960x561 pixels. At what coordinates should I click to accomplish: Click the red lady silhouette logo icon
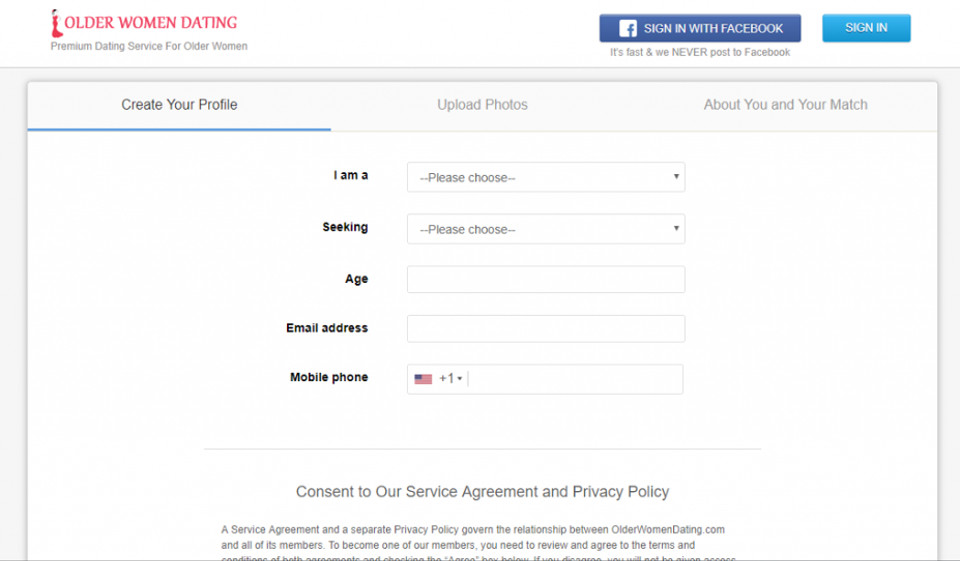tap(56, 23)
